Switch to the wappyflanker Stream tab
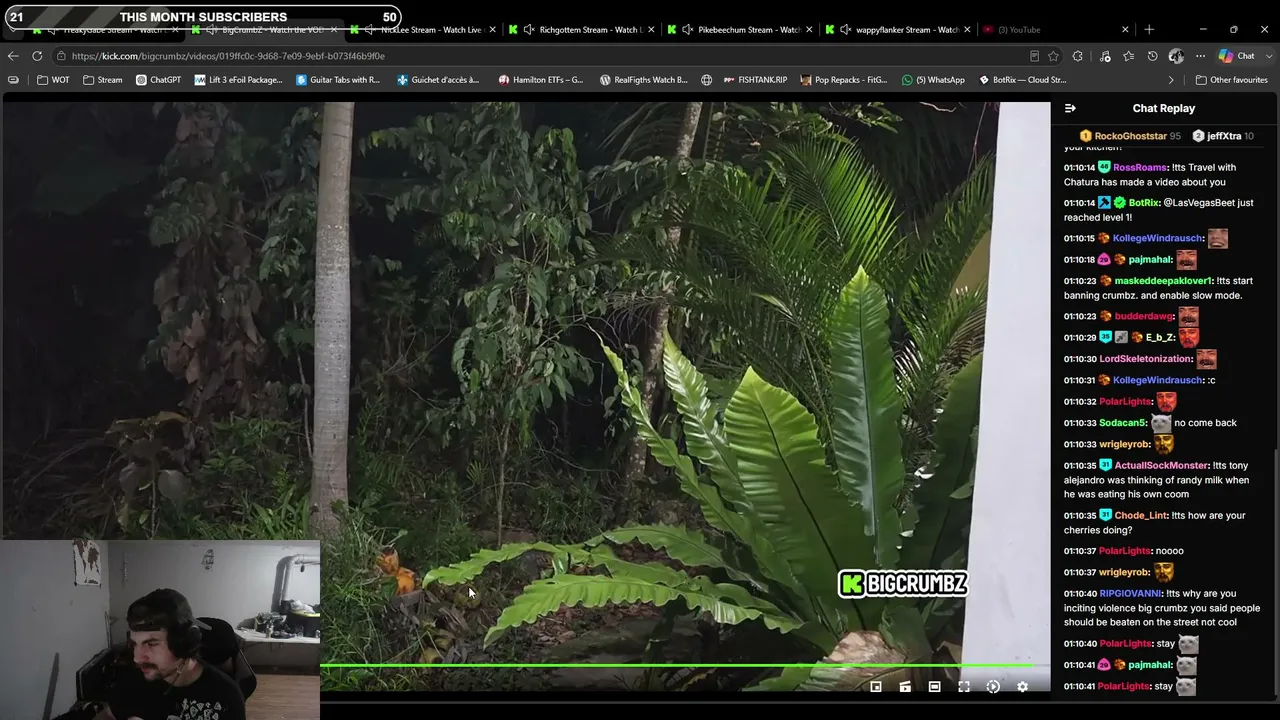This screenshot has height=720, width=1280. 897,30
